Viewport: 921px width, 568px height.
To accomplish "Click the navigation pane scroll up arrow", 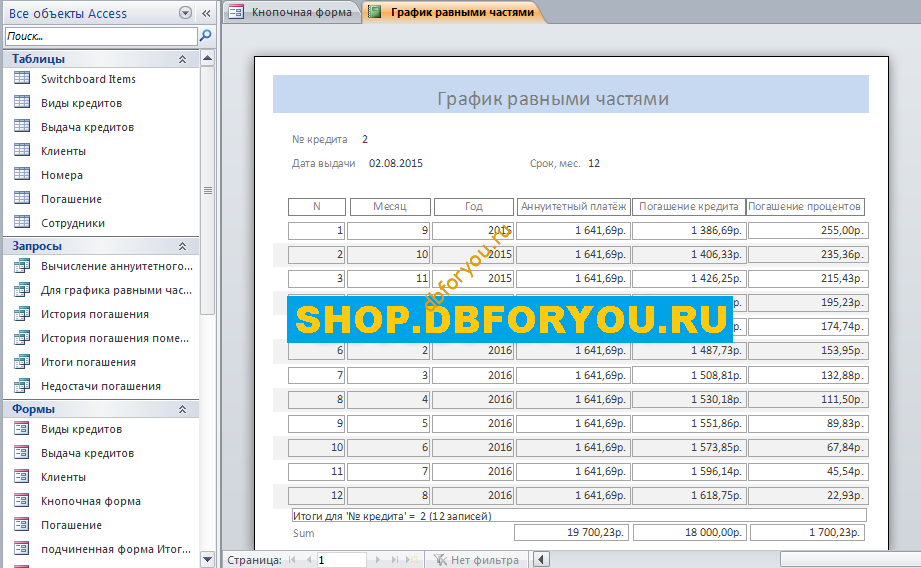I will coord(207,58).
